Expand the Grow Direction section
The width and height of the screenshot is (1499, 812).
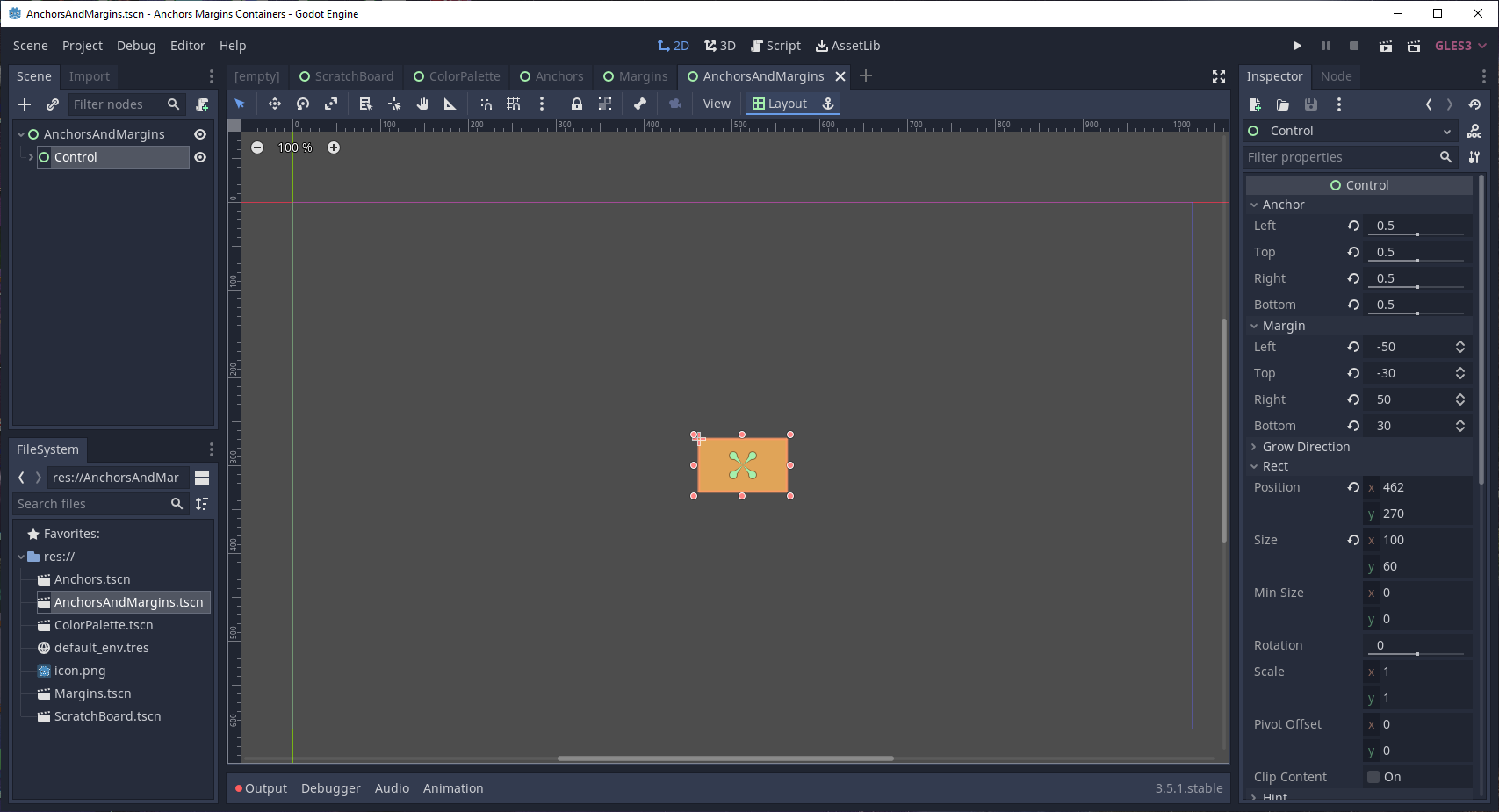(x=1254, y=446)
